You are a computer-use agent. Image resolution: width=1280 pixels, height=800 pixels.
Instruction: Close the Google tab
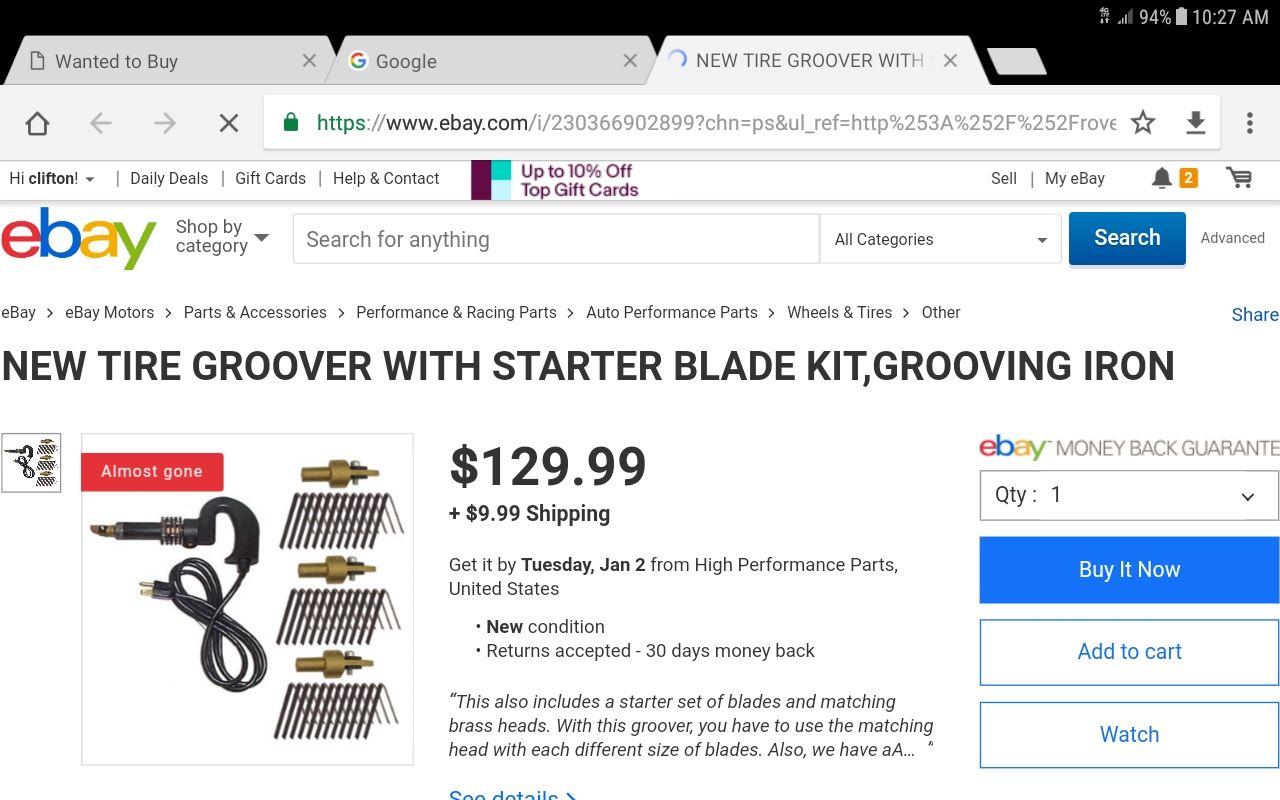point(630,61)
